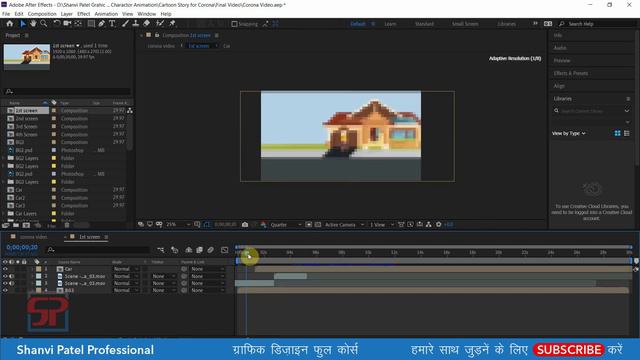The width and height of the screenshot is (640, 360).
Task: Open the Layer menu
Action: pyautogui.click(x=67, y=14)
